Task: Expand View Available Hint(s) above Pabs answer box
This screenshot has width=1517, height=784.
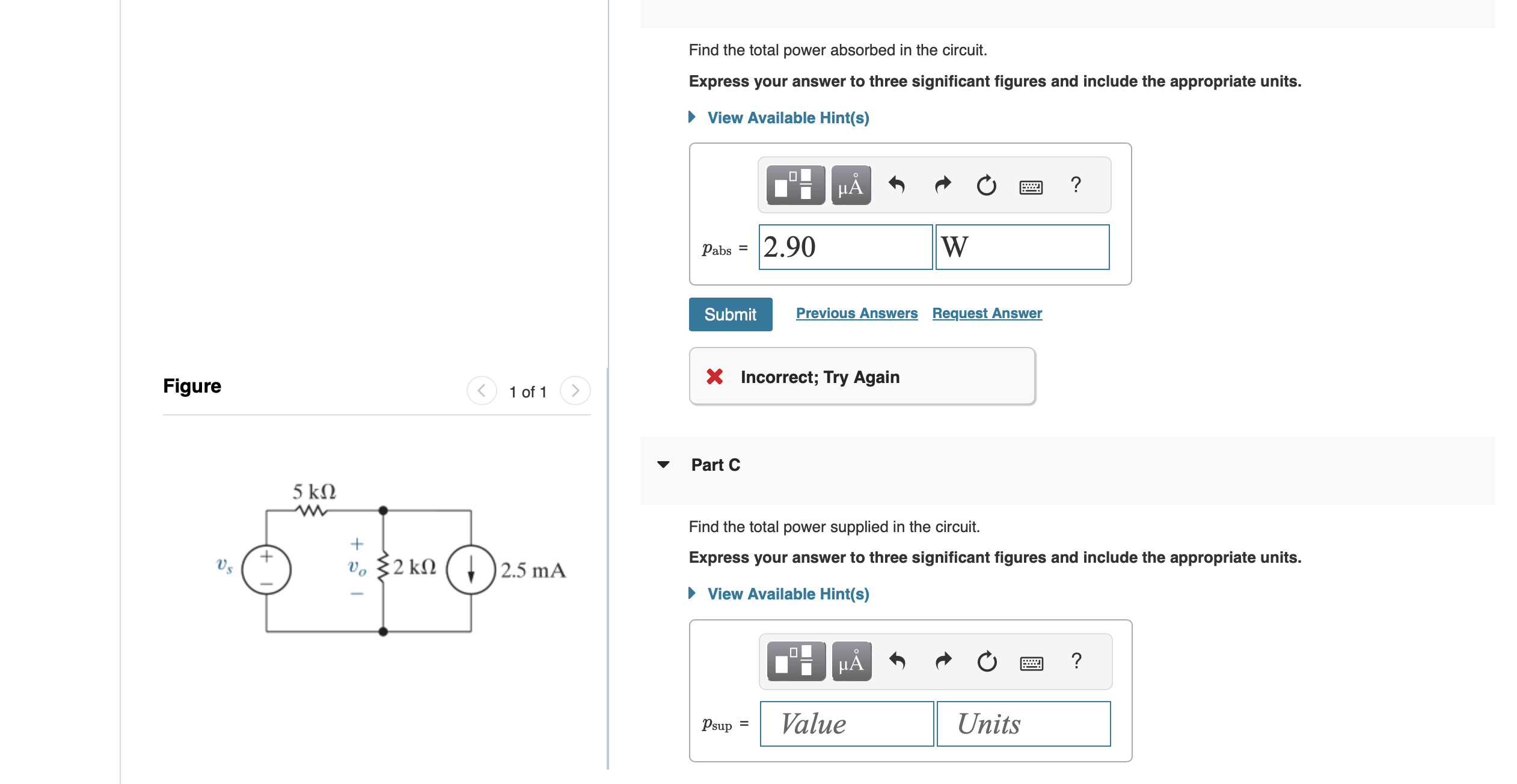Action: point(788,117)
